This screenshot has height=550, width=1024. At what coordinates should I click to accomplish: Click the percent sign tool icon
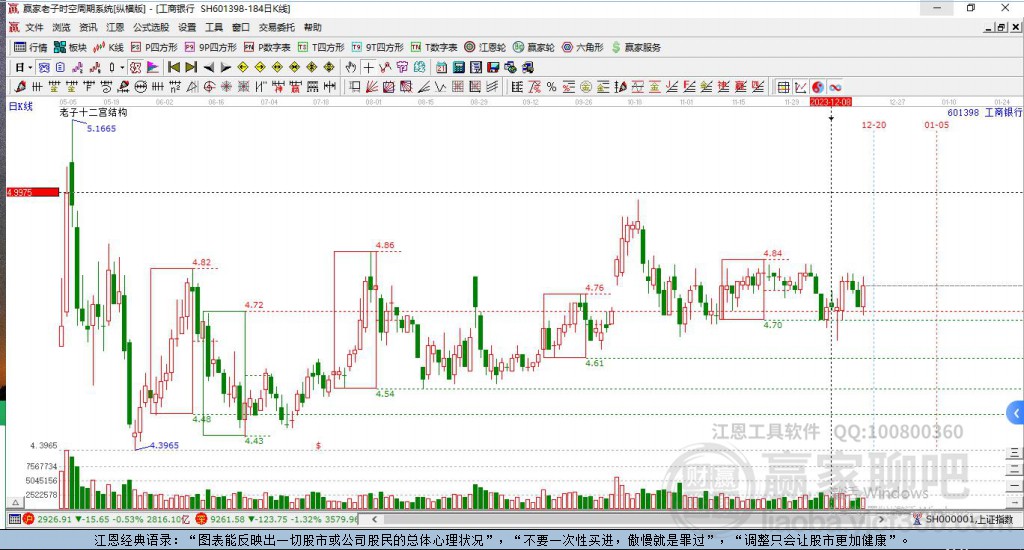pos(552,87)
